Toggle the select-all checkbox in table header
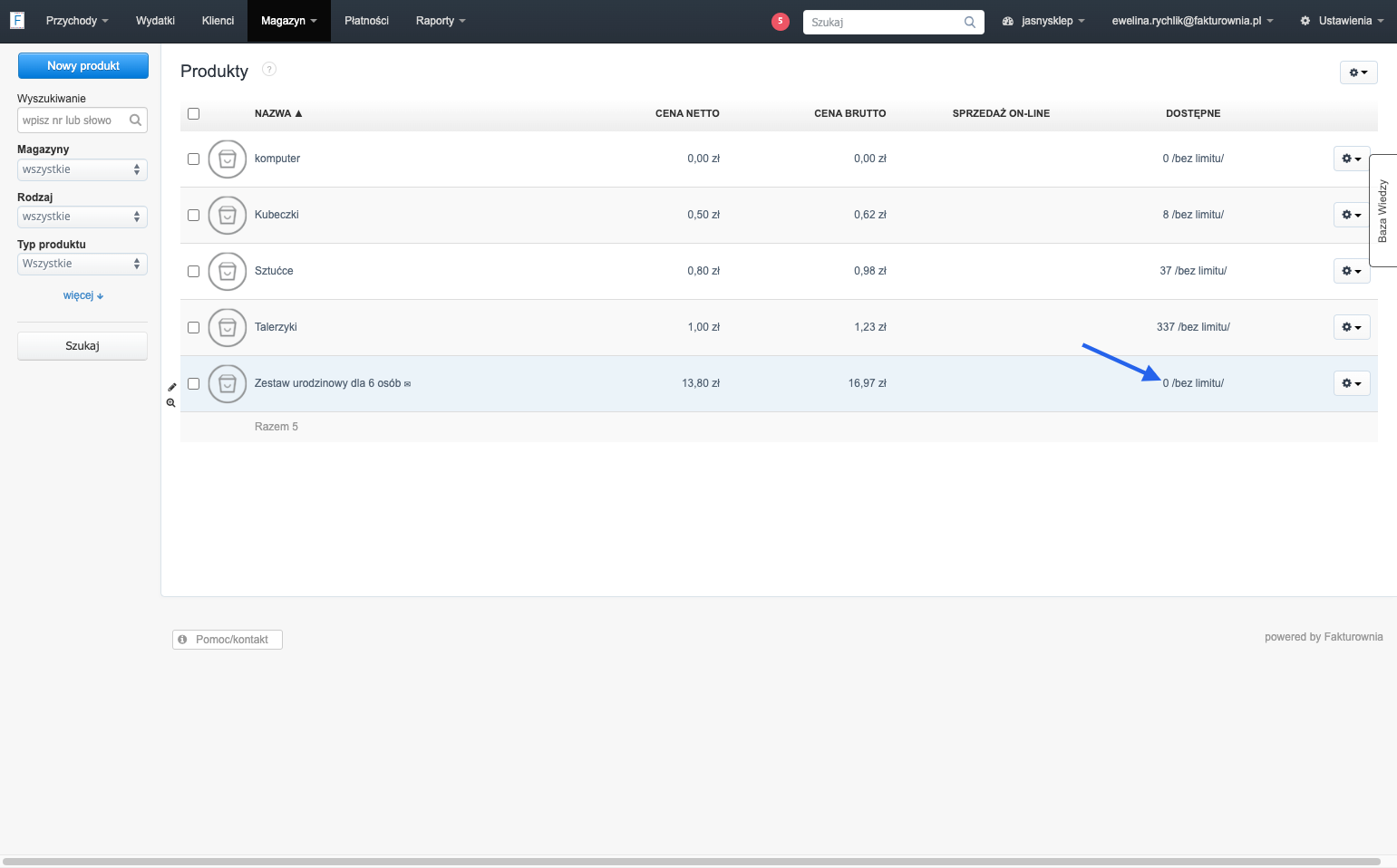The height and width of the screenshot is (868, 1397). click(193, 113)
